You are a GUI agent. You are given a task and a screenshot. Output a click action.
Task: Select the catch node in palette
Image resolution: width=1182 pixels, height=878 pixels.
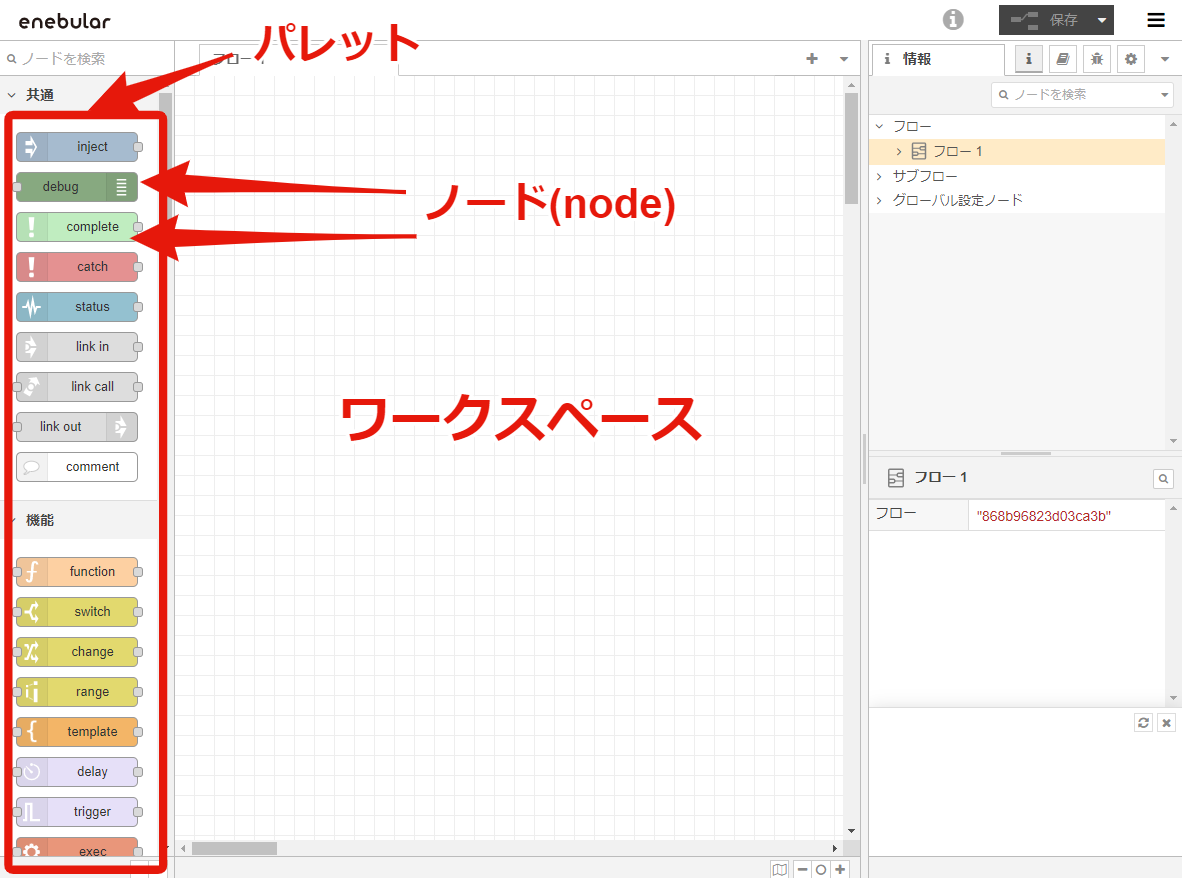click(77, 267)
